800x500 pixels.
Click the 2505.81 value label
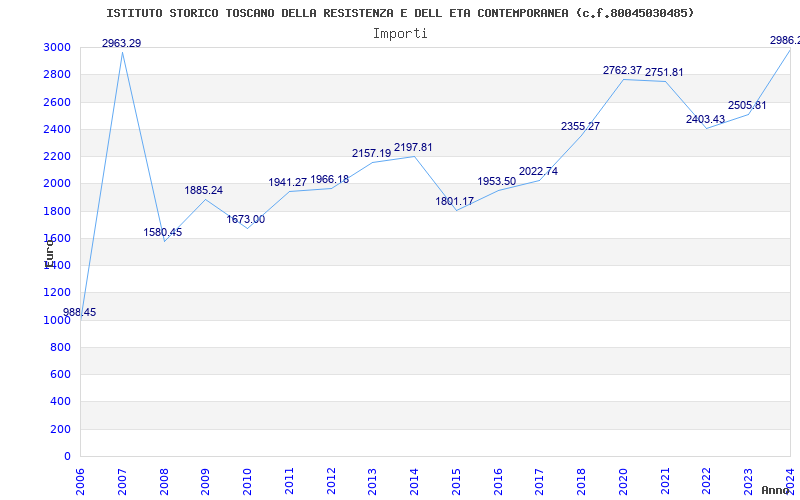pyautogui.click(x=747, y=105)
